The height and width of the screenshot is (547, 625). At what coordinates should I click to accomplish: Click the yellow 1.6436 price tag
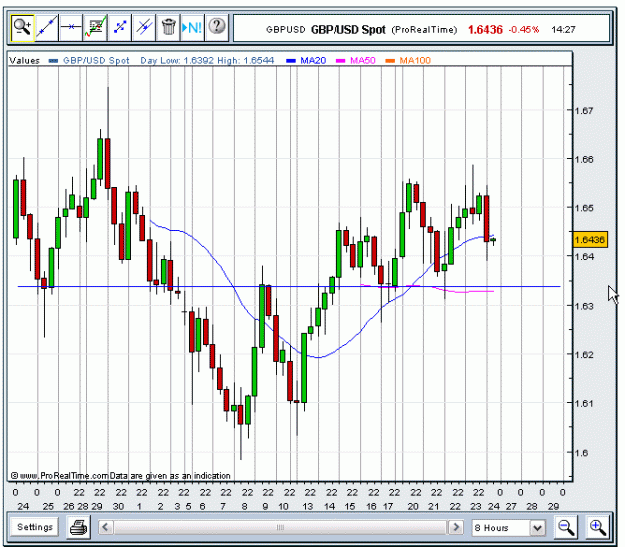tap(590, 240)
